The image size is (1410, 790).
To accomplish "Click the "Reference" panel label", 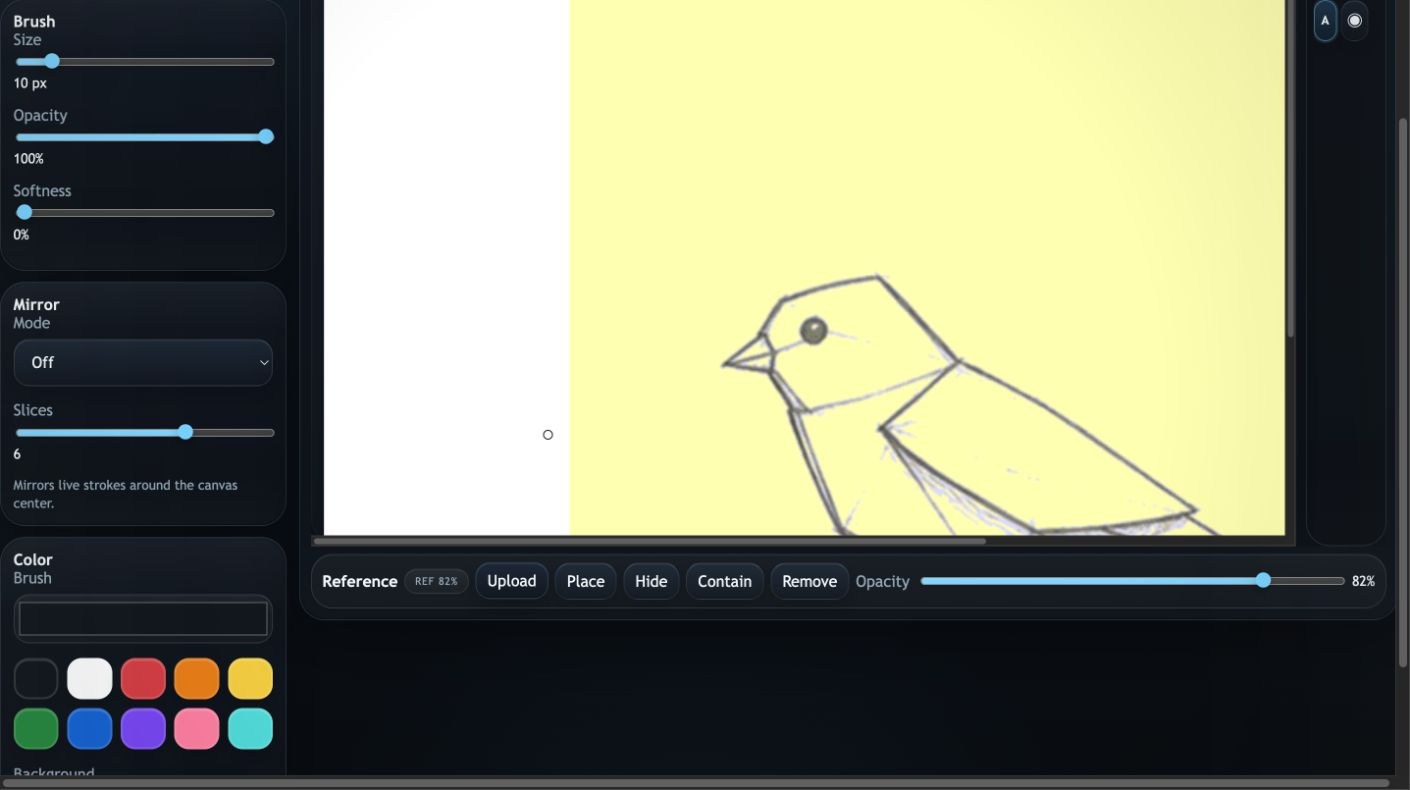I will point(360,581).
